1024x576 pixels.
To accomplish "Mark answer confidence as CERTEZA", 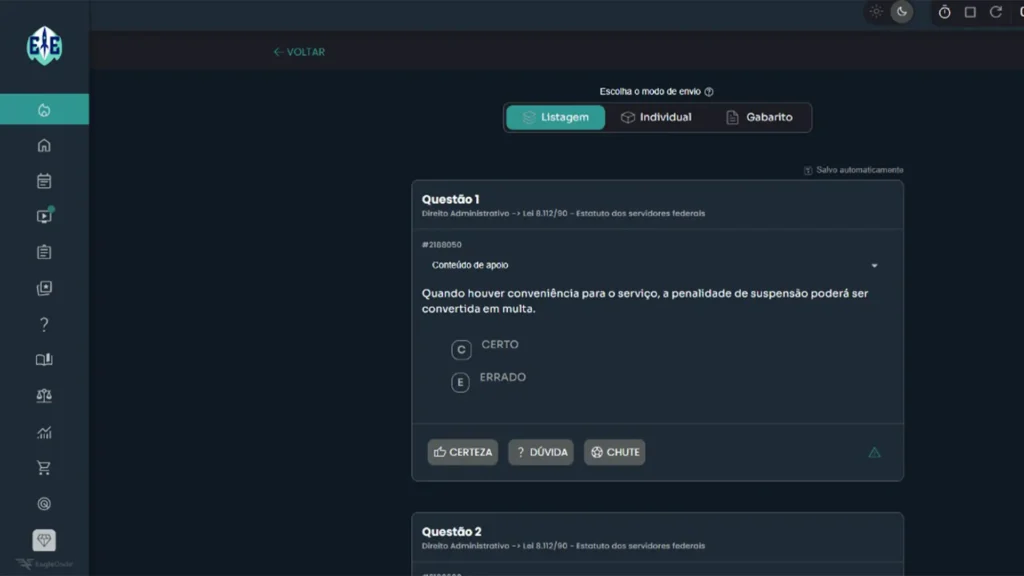I will click(462, 452).
